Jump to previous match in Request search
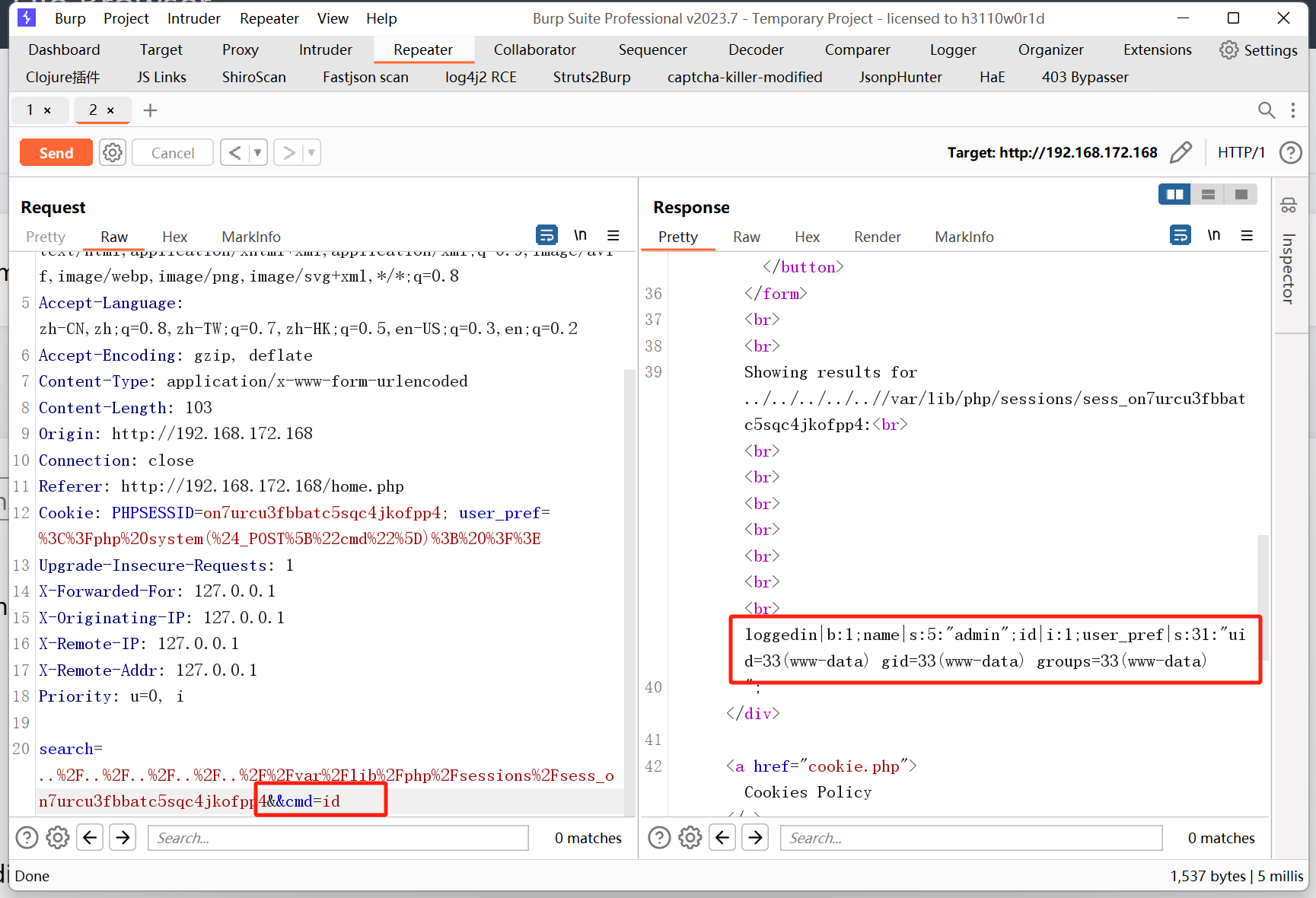This screenshot has width=1316, height=898. tap(90, 838)
